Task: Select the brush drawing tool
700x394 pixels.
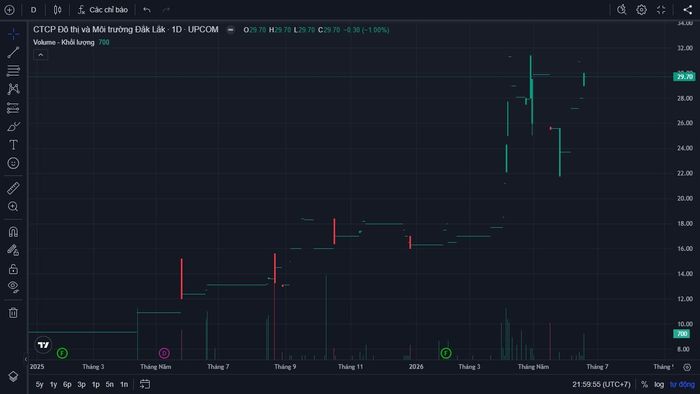Action: 13,126
